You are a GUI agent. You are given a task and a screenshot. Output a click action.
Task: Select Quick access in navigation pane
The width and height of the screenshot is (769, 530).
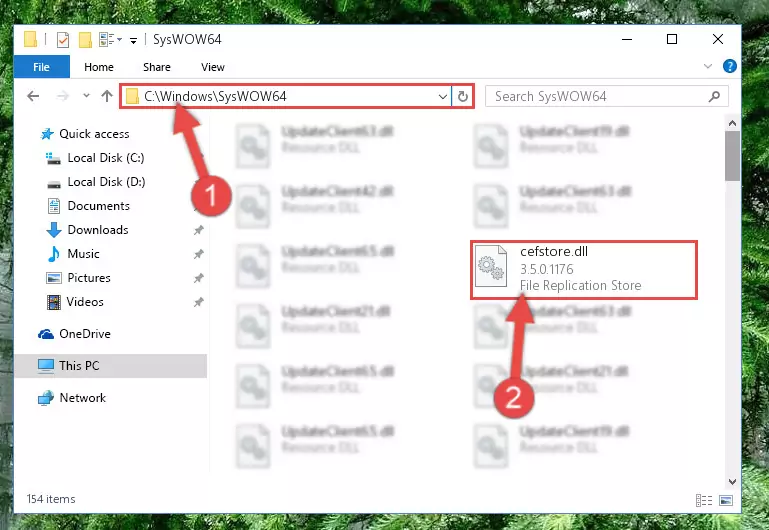pos(94,133)
